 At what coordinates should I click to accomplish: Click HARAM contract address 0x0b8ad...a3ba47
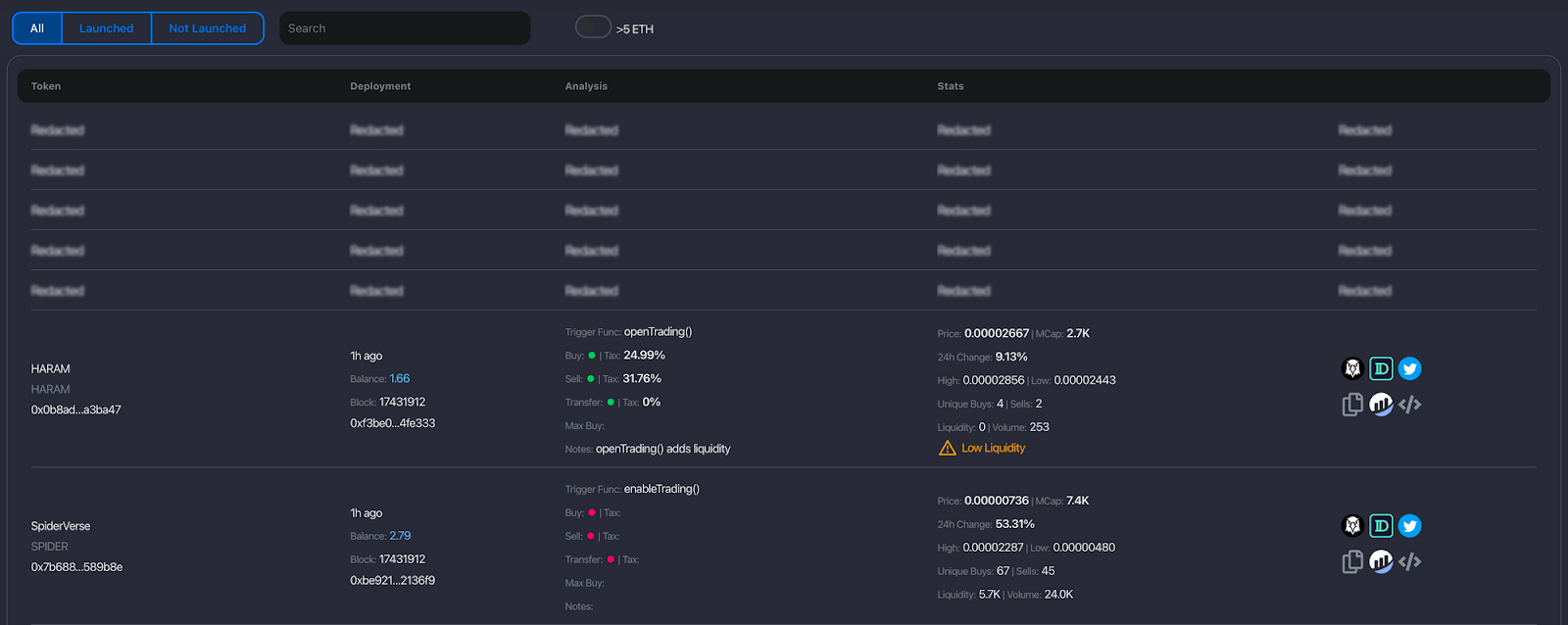76,410
